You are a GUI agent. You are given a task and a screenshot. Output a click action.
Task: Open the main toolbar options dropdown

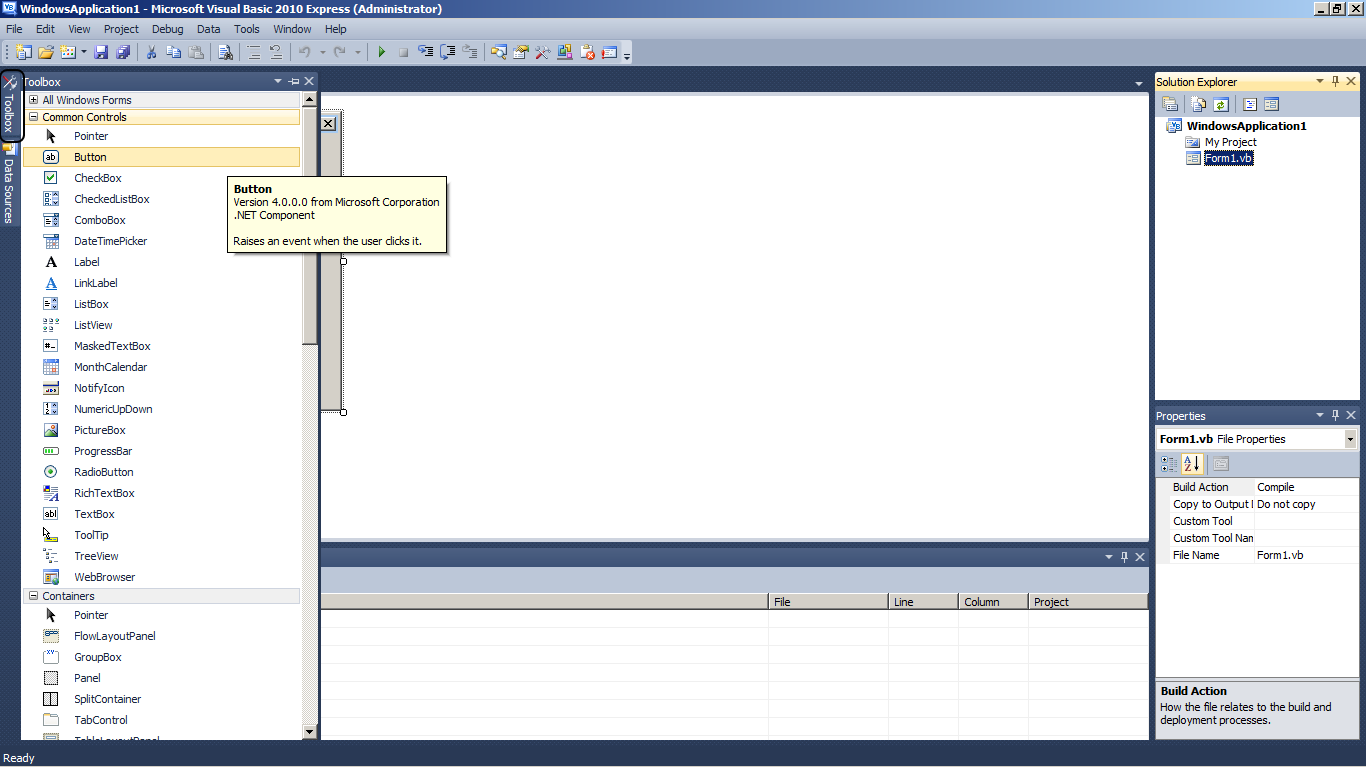point(627,54)
